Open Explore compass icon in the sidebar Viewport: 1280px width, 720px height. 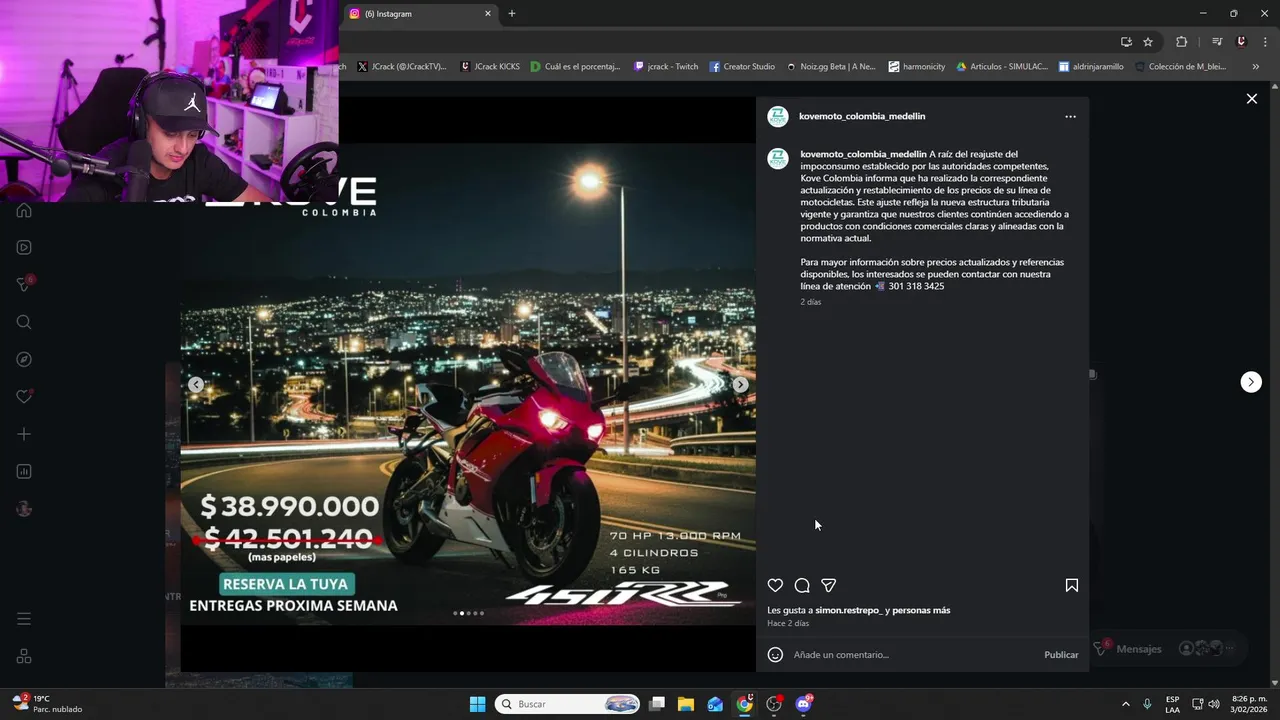point(24,360)
